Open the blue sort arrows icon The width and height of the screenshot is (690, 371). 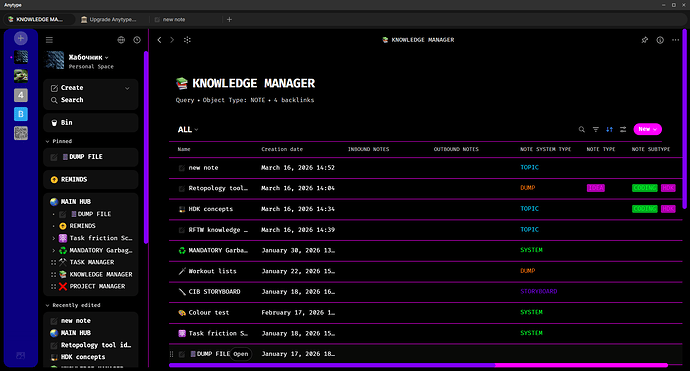coord(609,129)
